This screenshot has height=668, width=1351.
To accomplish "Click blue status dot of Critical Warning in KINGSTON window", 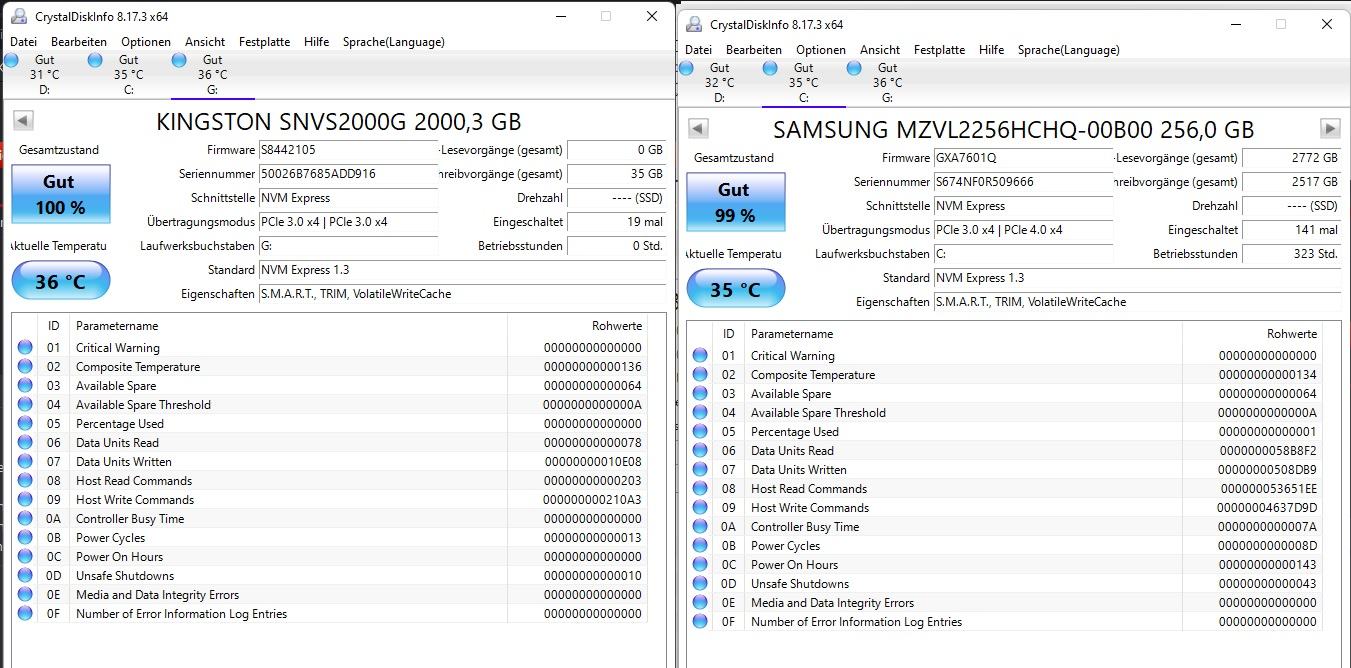I will coord(25,348).
